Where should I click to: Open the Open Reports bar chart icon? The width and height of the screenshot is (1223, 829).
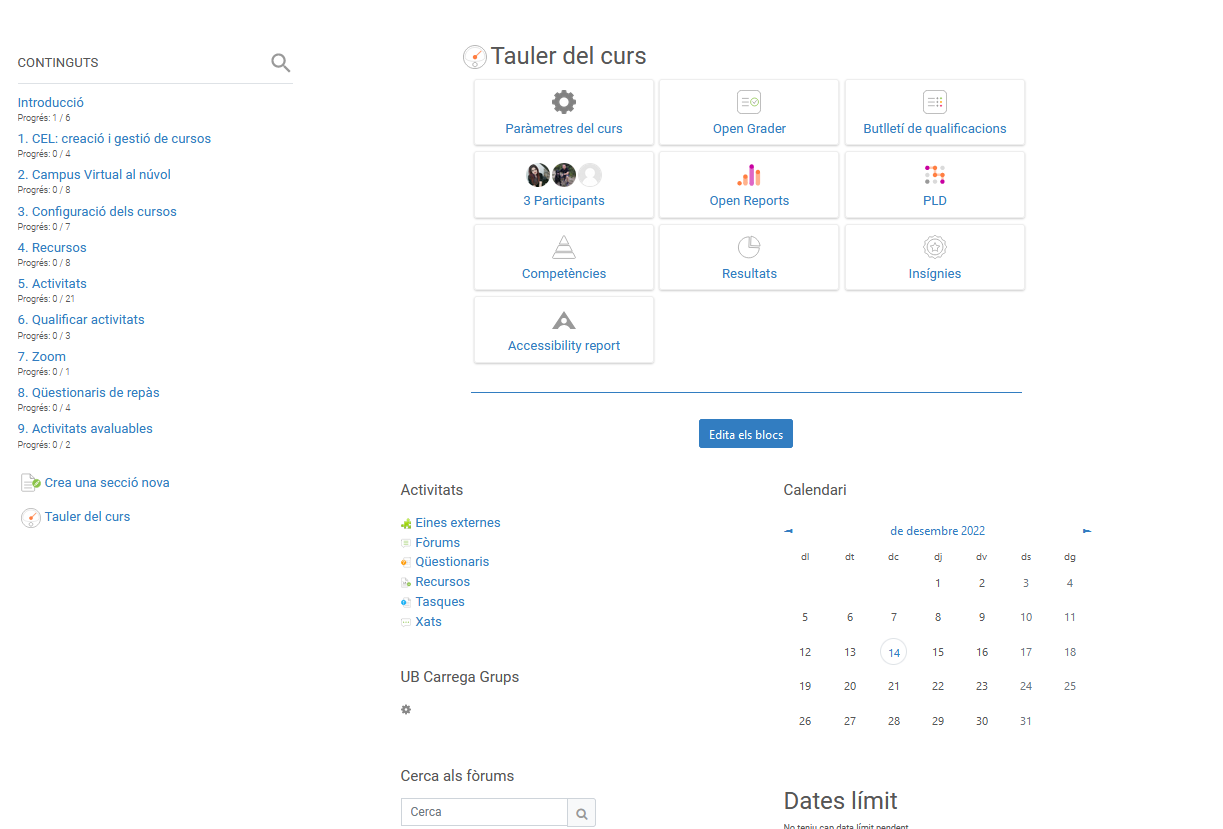749,175
